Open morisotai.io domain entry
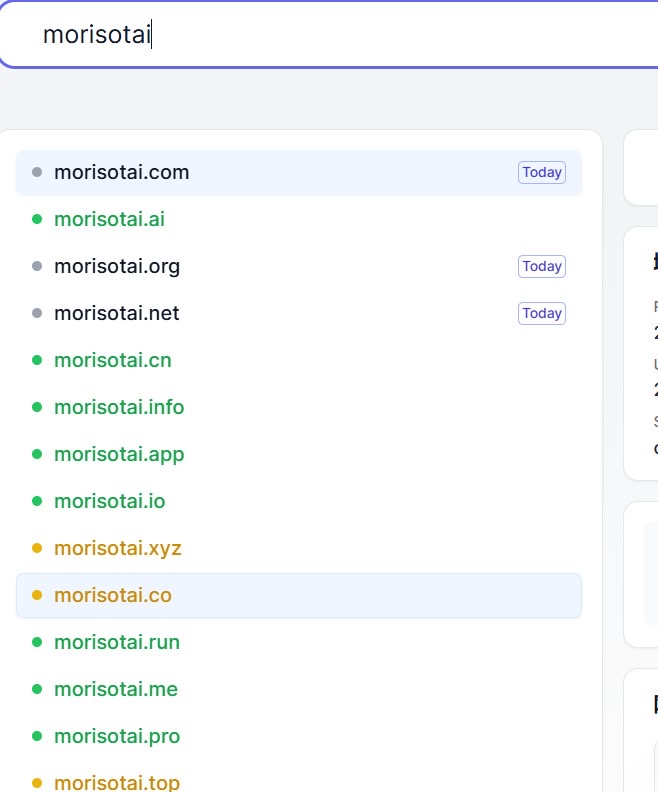Screen dimensions: 658x792 point(109,502)
